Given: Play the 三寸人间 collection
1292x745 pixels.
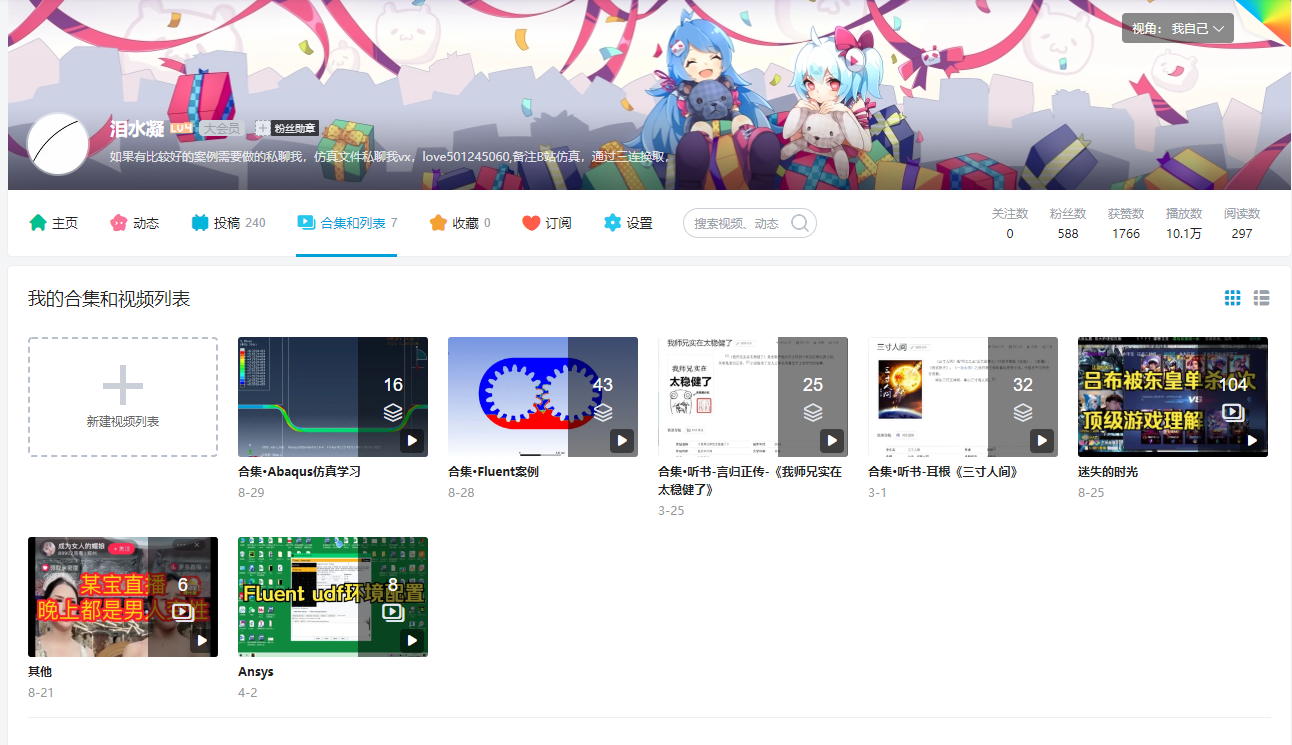Looking at the screenshot, I should coord(1042,440).
